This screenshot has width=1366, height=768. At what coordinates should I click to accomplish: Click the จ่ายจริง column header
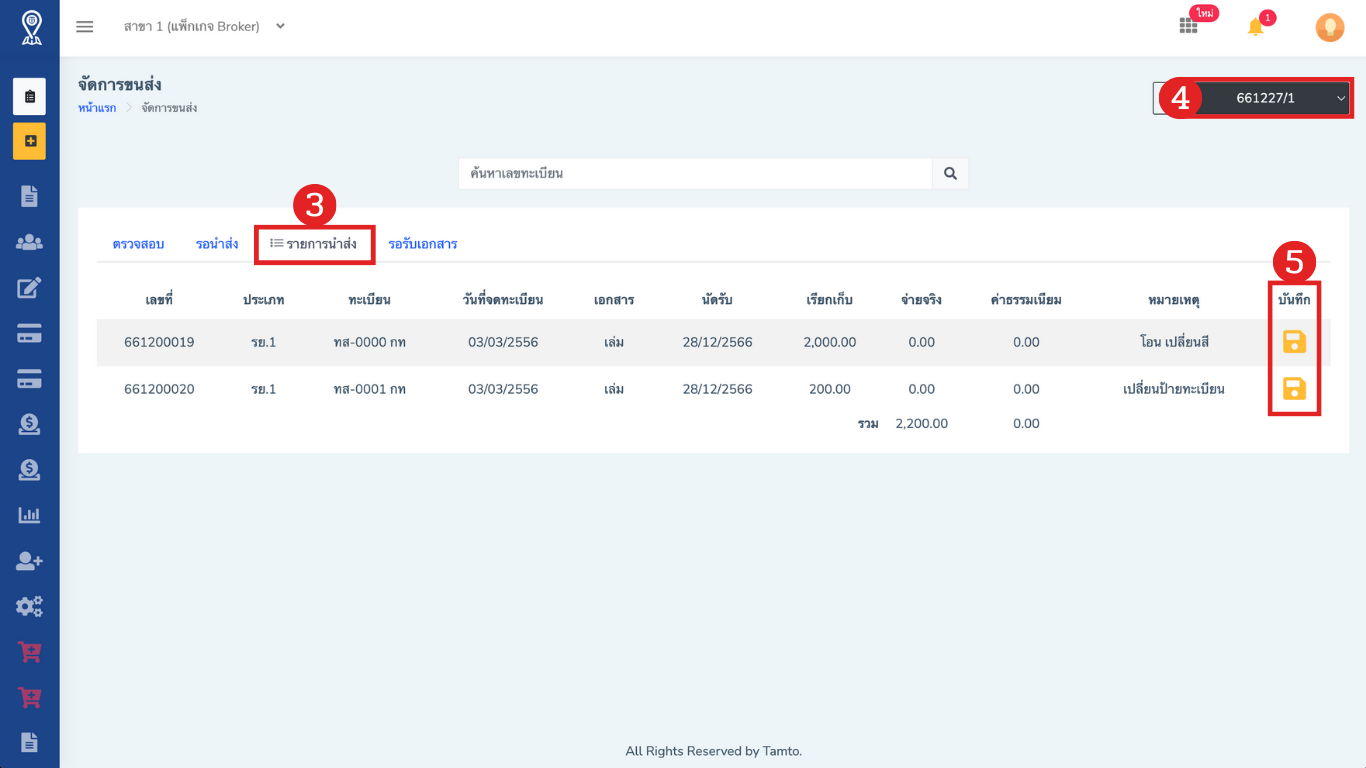[x=921, y=300]
